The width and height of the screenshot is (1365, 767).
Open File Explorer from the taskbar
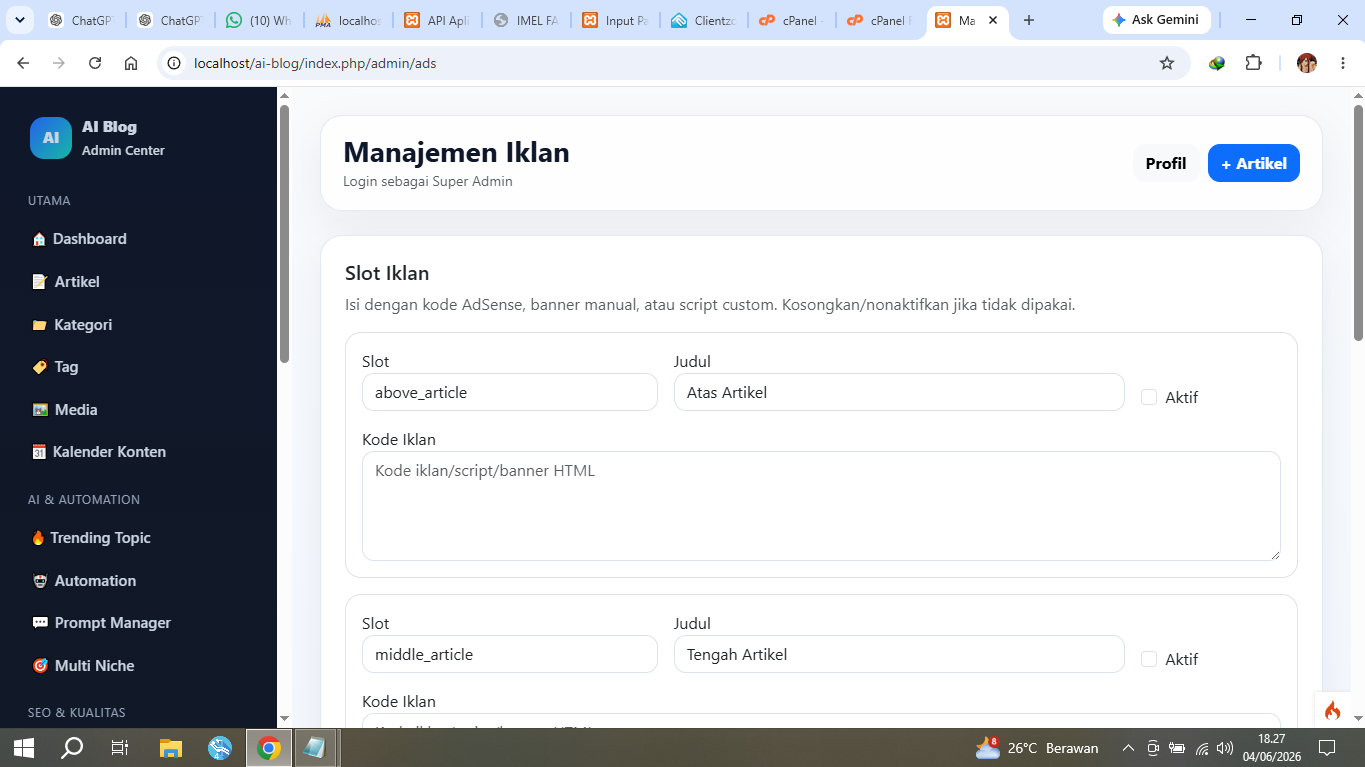171,747
